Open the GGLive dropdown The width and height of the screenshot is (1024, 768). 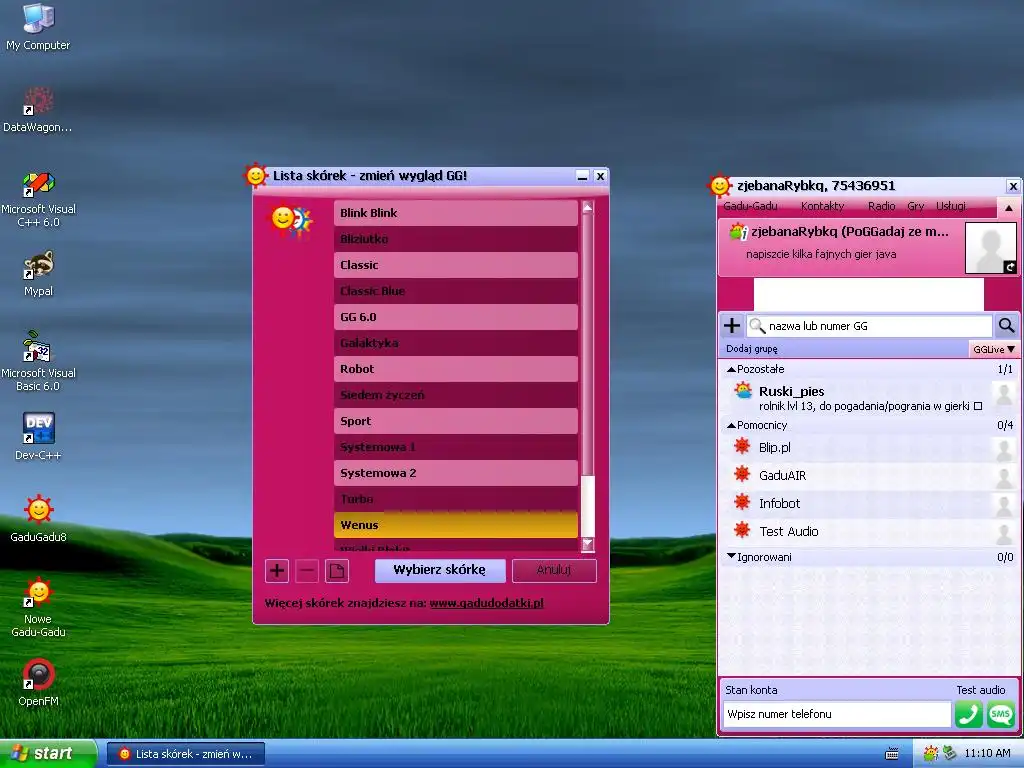click(994, 349)
